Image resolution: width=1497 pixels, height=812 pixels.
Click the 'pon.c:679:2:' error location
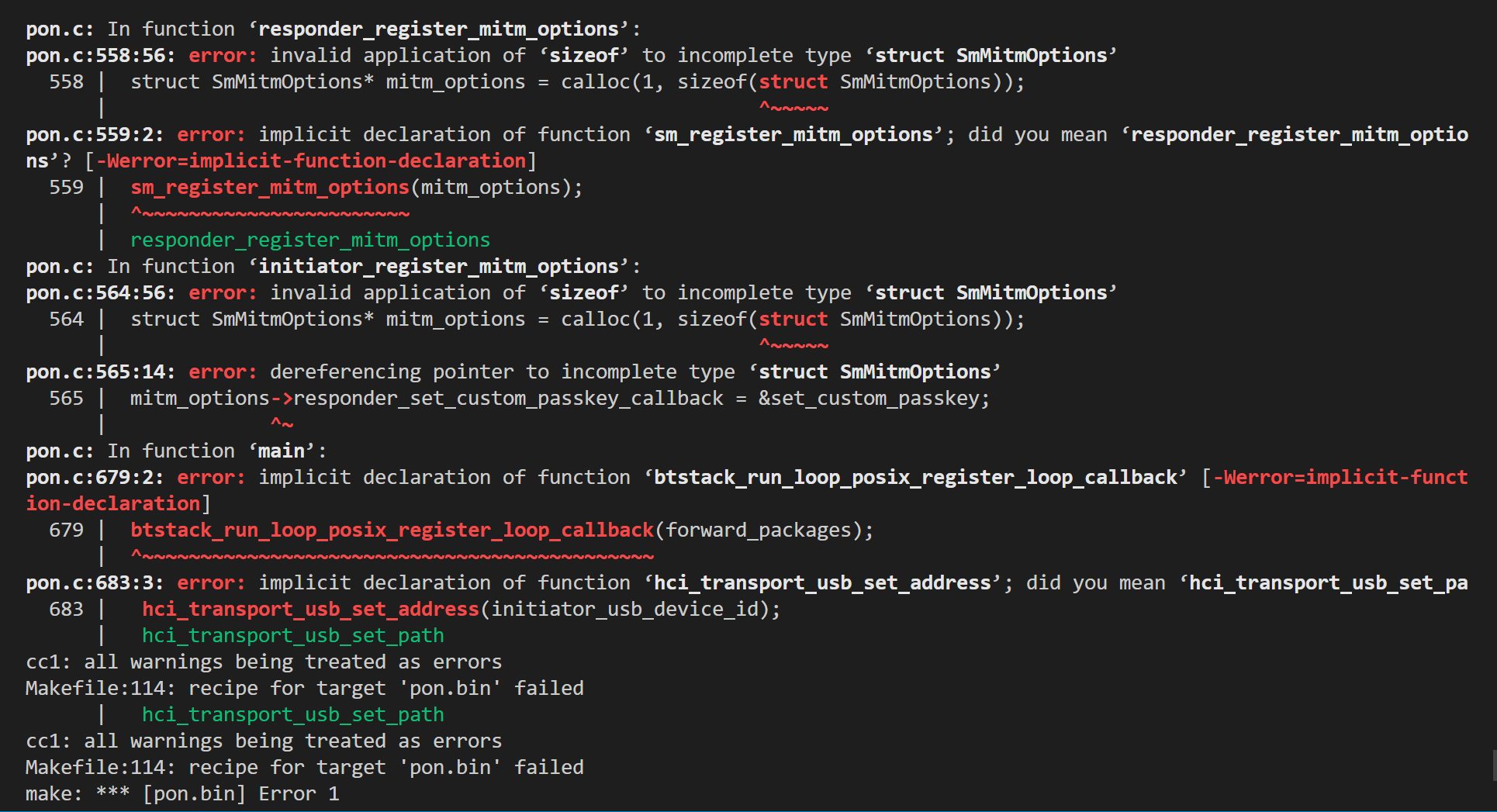(x=95, y=478)
